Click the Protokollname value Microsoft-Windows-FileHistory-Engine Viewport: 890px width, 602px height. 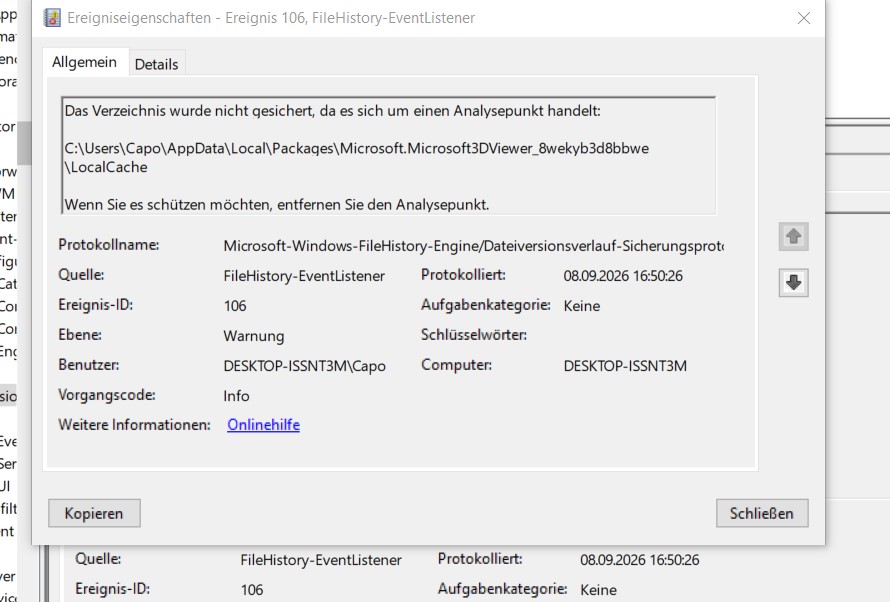pyautogui.click(x=473, y=246)
